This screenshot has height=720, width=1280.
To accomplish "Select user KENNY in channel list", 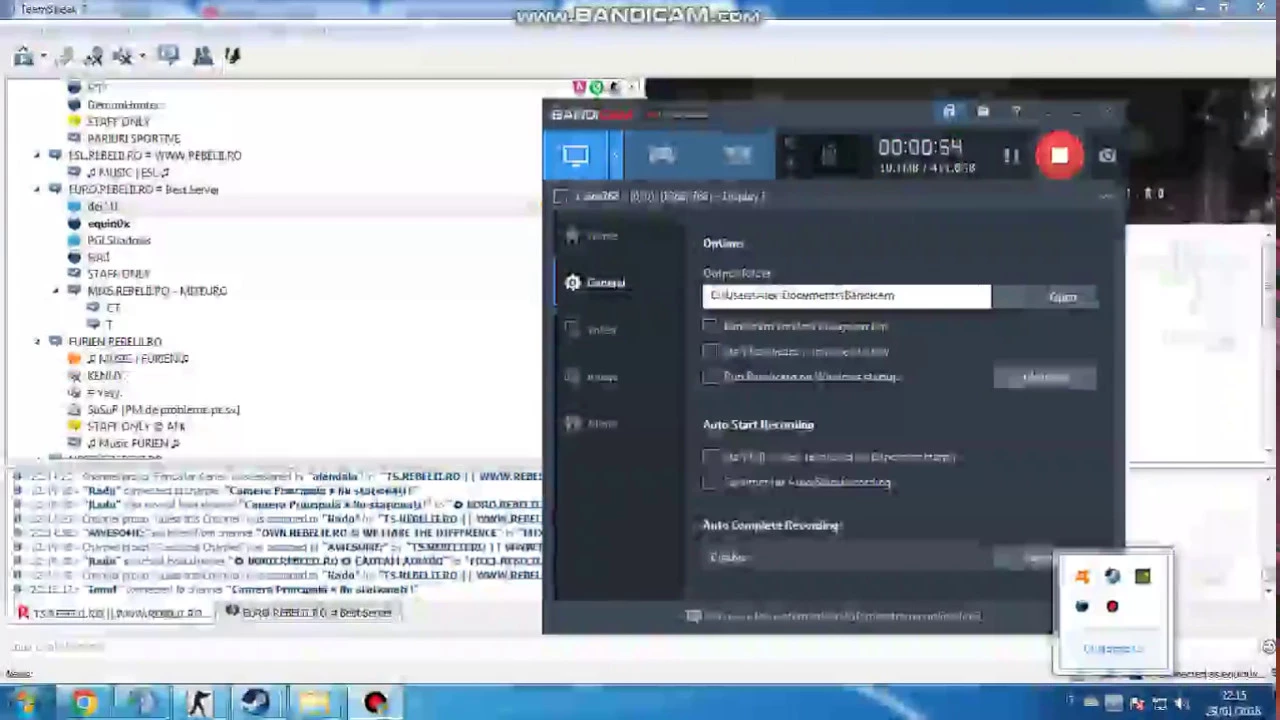I will (104, 376).
